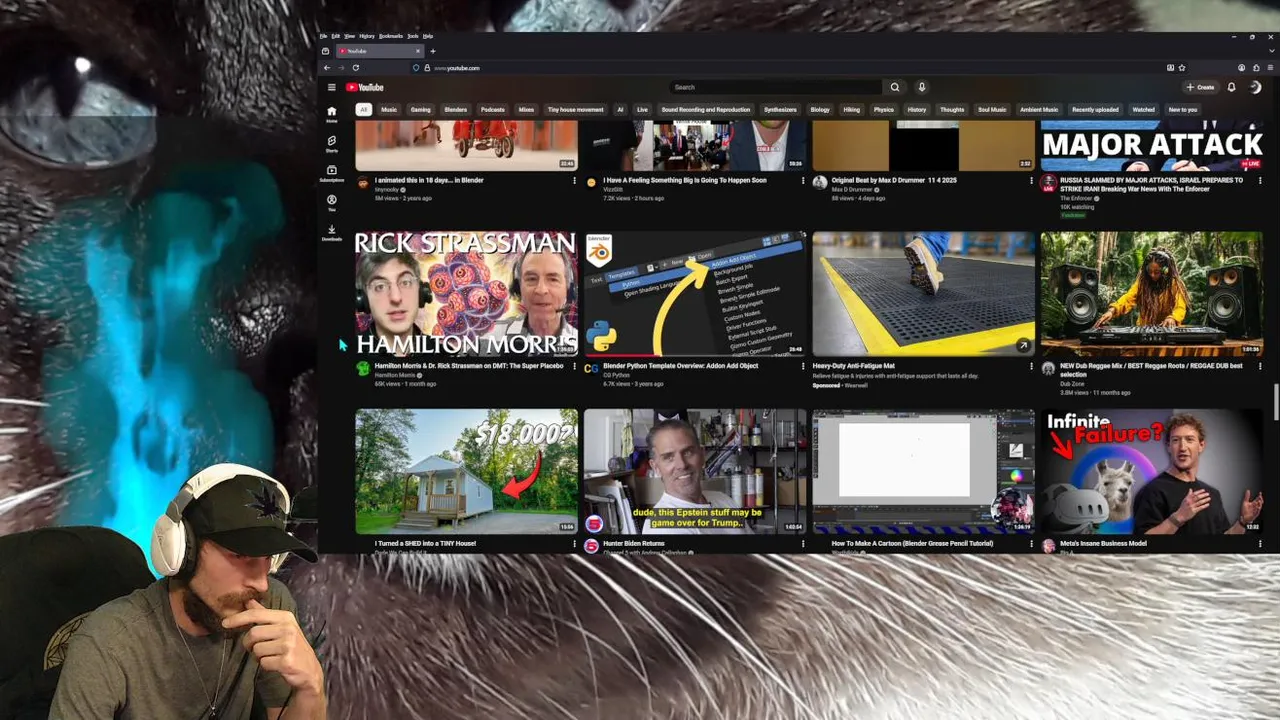
Task: Open the Firefox View icon left of tab
Action: tap(326, 51)
